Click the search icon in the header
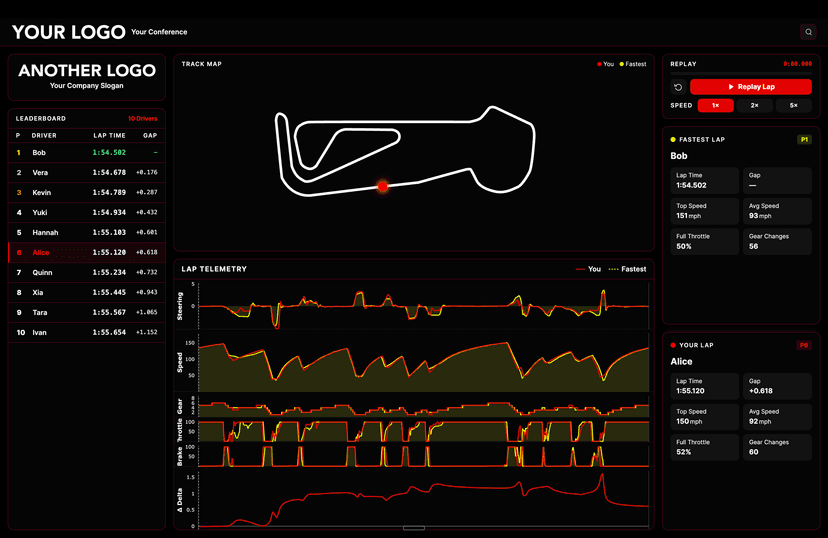Screen dimensions: 828x538 pos(808,32)
